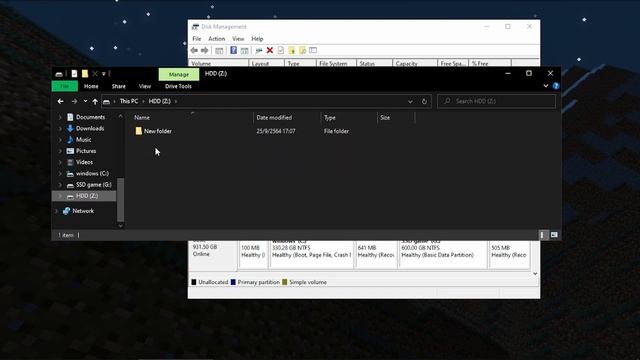Collapse the ribbon using the chevron
The height and width of the screenshot is (360, 640).
(x=546, y=86)
